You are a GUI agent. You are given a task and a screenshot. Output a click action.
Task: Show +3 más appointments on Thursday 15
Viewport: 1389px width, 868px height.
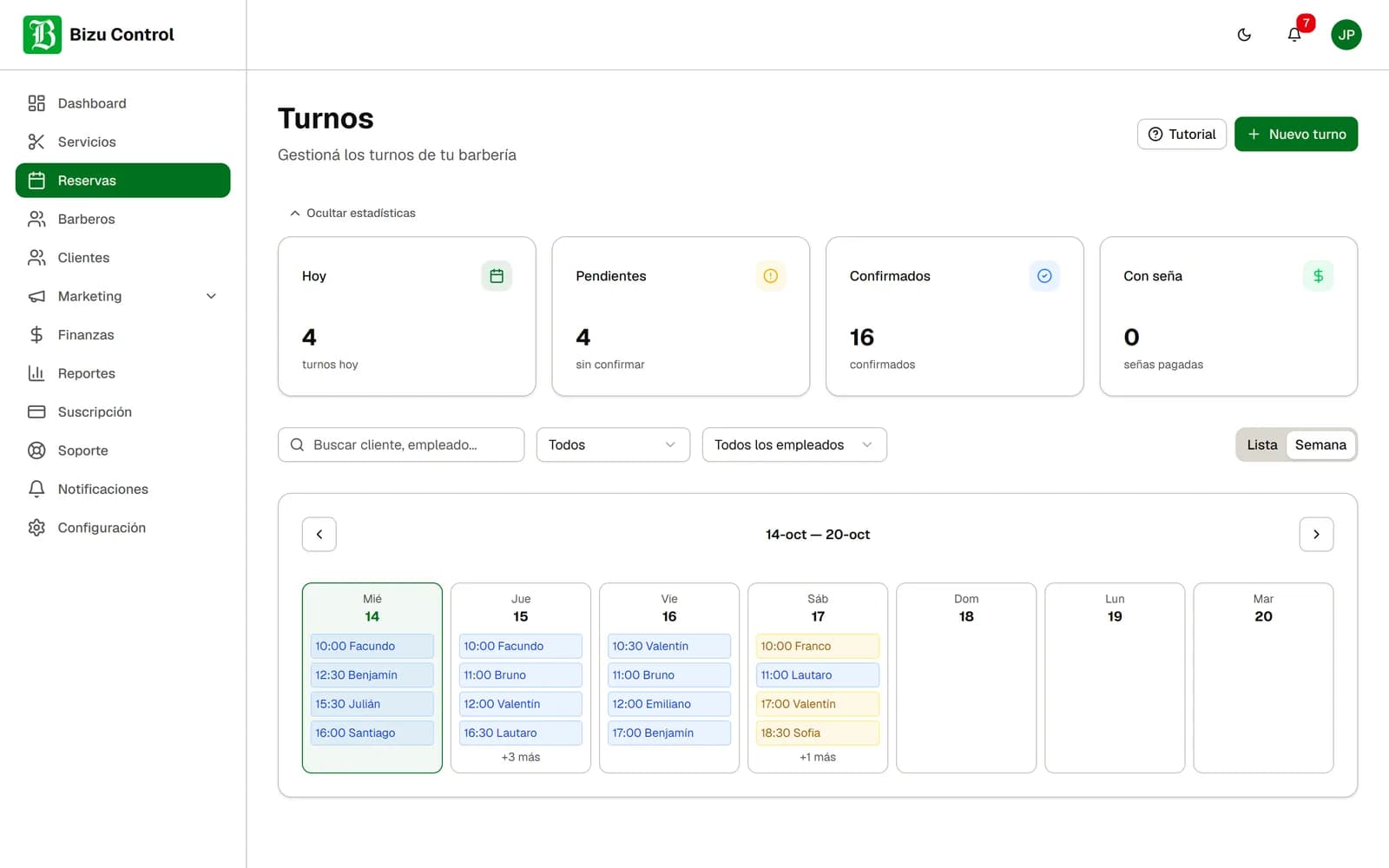(x=521, y=757)
